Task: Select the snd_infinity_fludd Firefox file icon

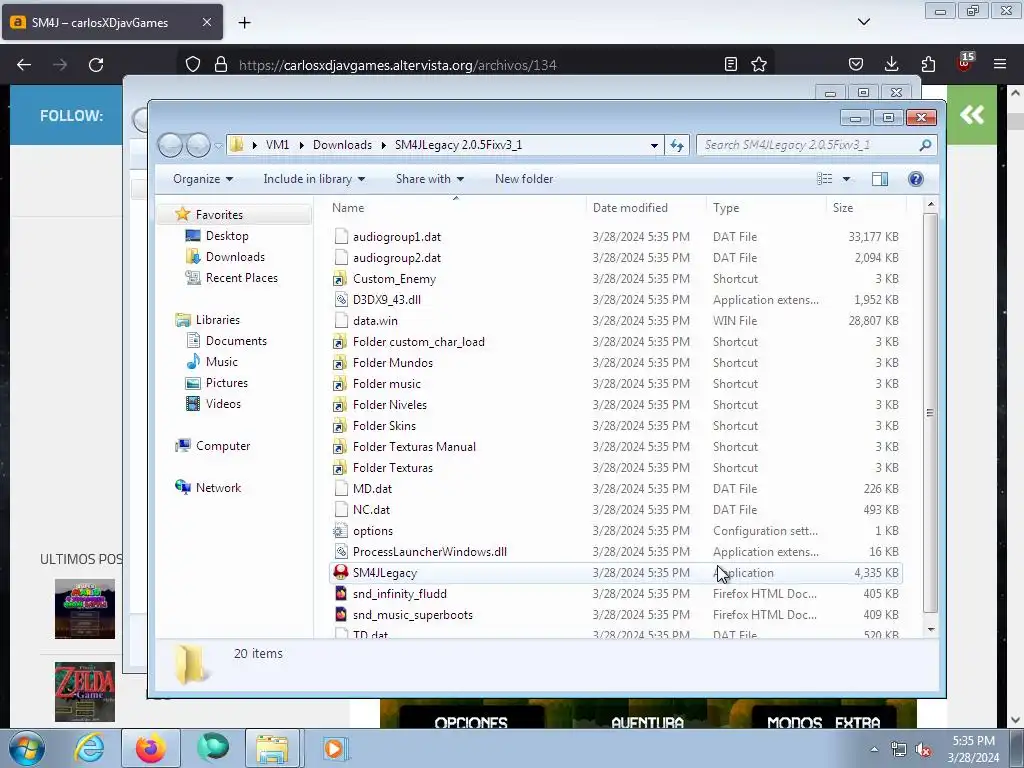Action: click(340, 593)
